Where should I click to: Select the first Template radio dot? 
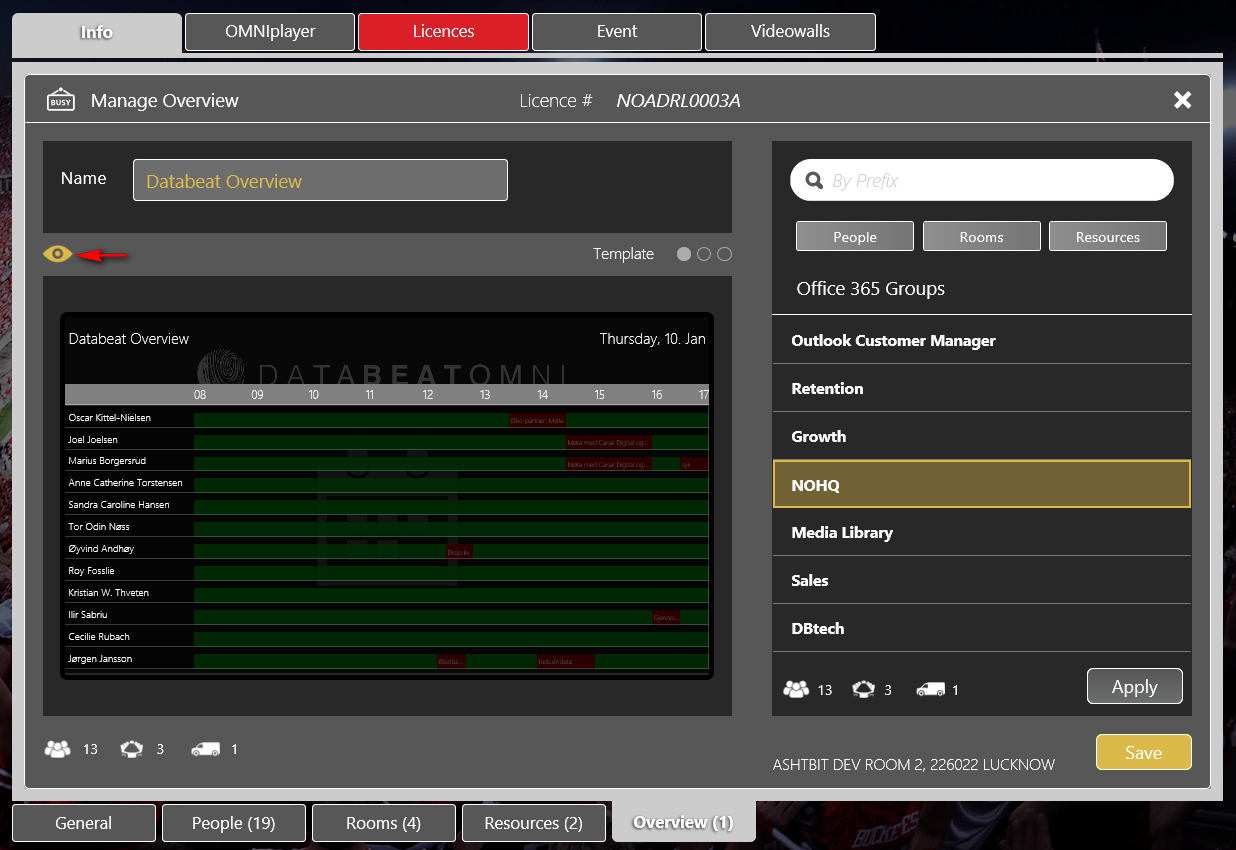tap(684, 254)
